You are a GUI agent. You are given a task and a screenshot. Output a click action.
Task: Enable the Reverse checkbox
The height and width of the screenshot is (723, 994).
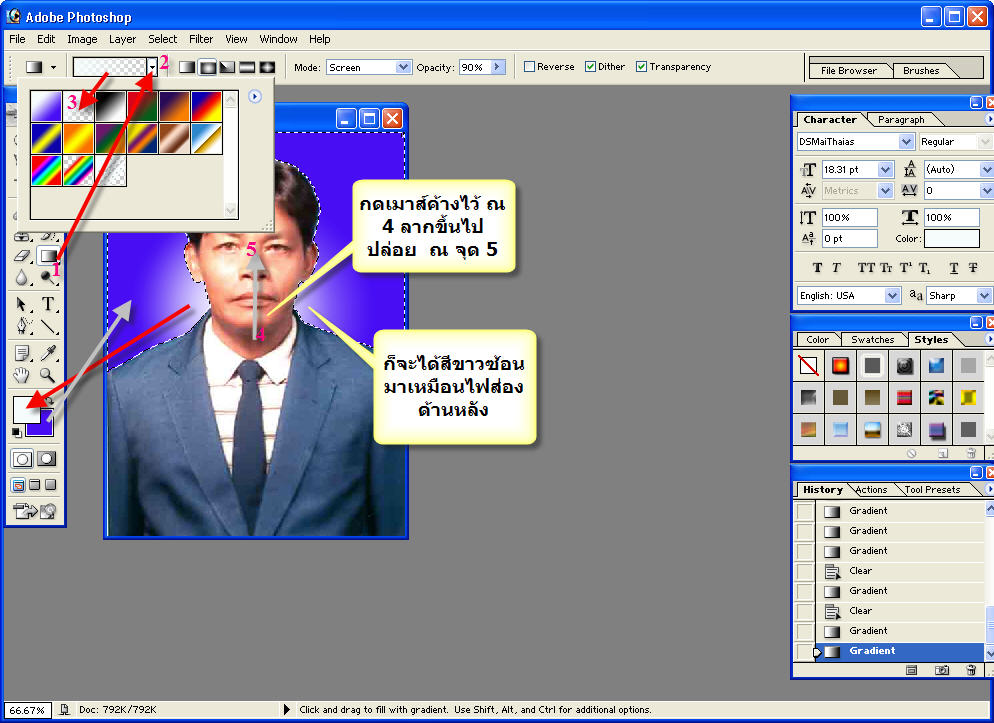(529, 67)
